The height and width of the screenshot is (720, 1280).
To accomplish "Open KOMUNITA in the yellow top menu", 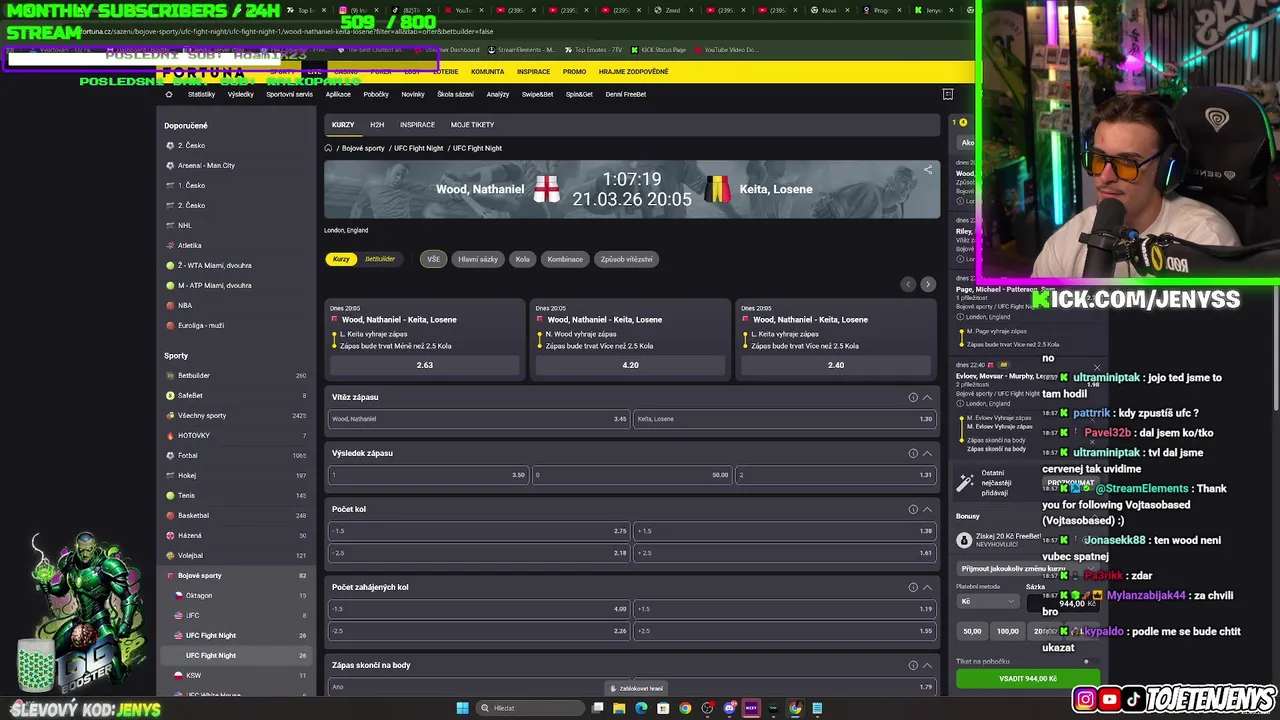I will [487, 72].
